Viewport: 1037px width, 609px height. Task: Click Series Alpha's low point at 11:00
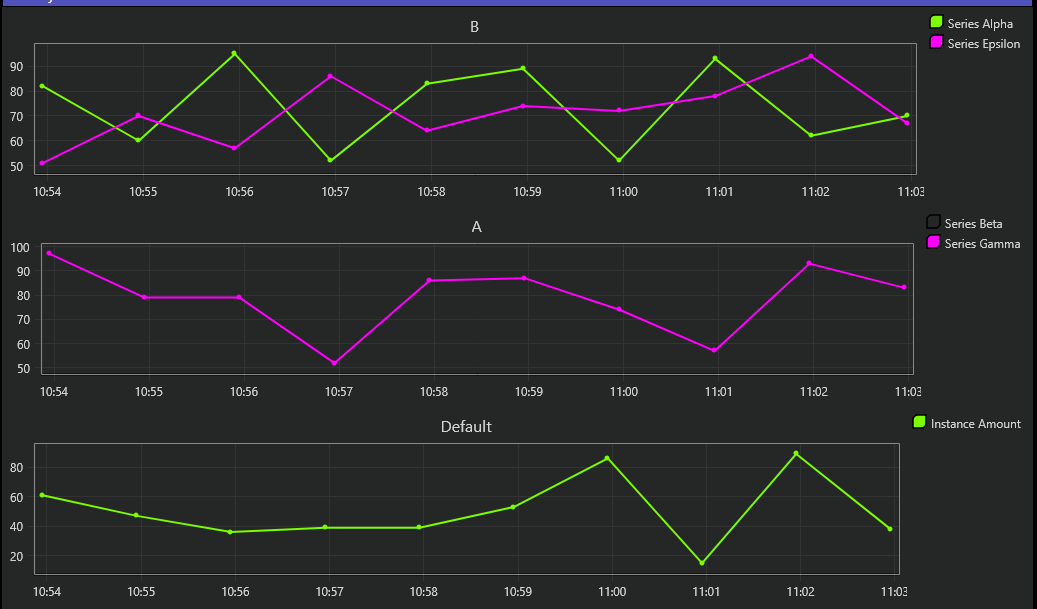[619, 160]
